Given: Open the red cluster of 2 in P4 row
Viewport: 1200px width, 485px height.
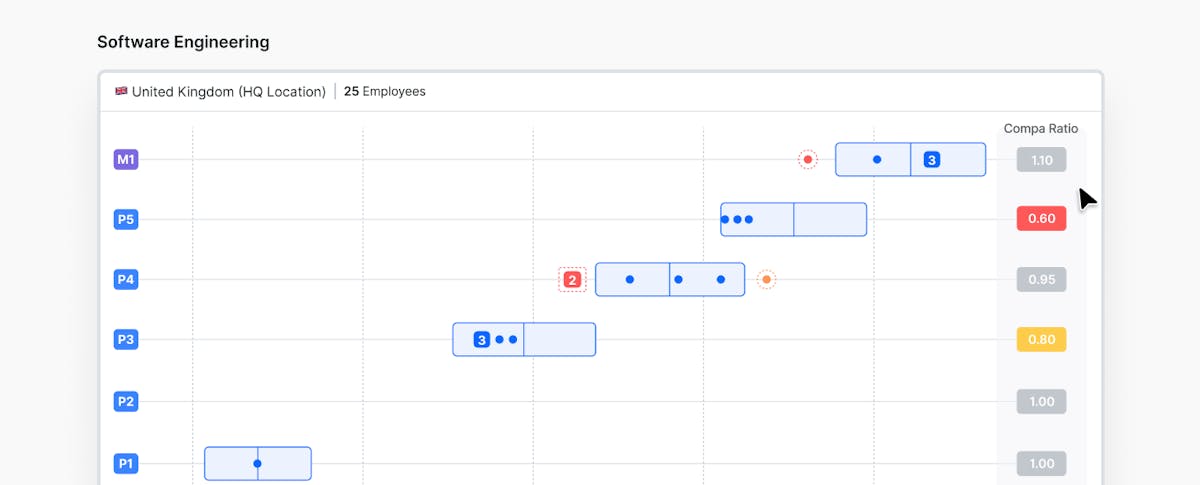Looking at the screenshot, I should [x=572, y=279].
